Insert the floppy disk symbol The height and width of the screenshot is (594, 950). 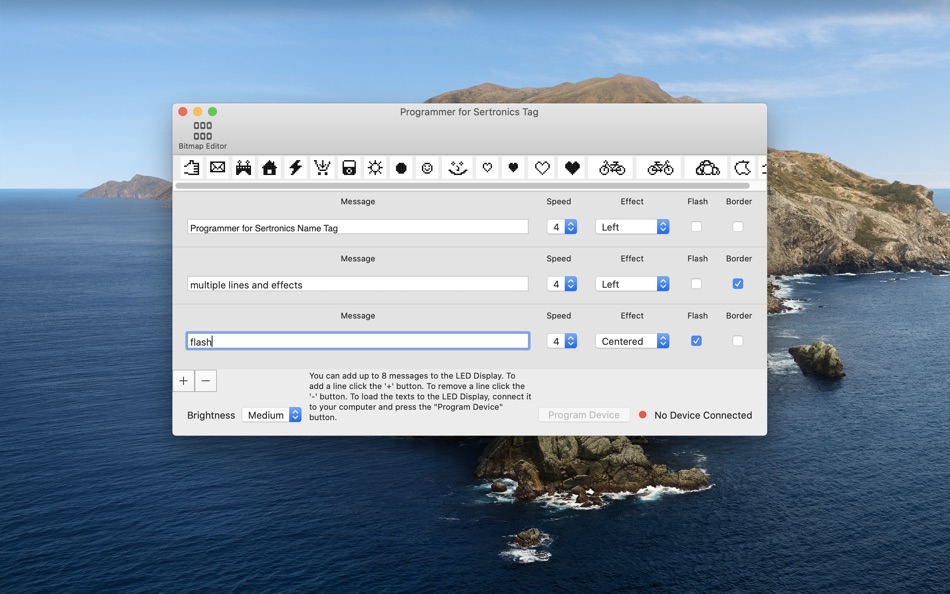[x=349, y=168]
